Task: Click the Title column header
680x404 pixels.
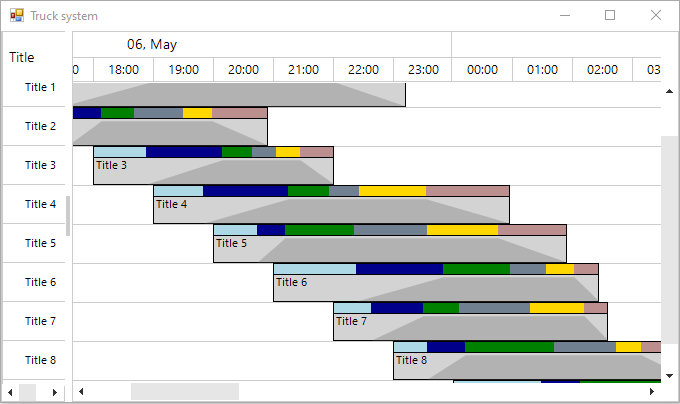Action: pyautogui.click(x=22, y=57)
